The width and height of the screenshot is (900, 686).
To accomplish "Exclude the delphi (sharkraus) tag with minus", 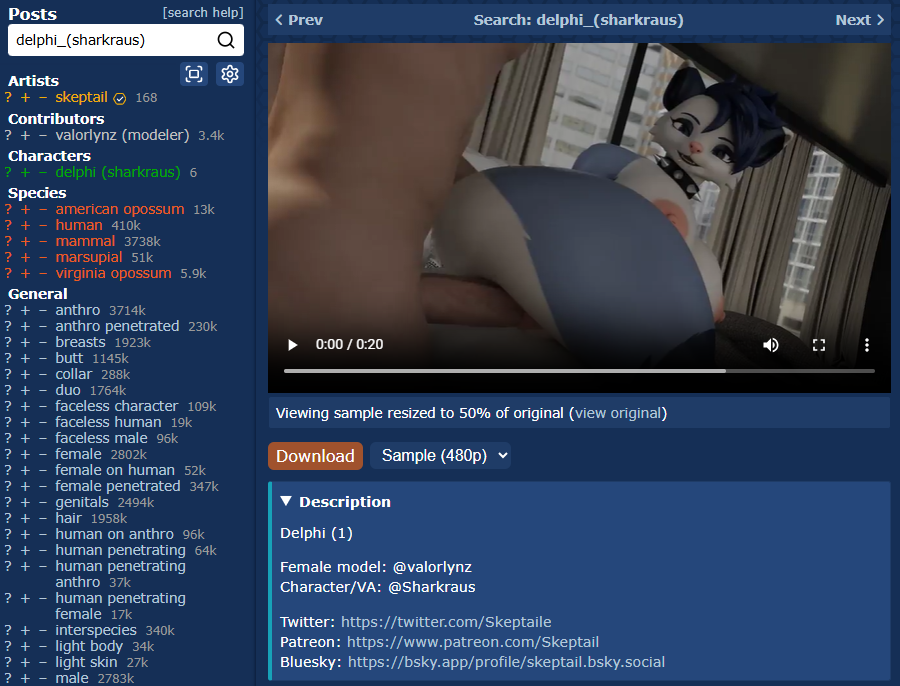I will pyautogui.click(x=43, y=172).
